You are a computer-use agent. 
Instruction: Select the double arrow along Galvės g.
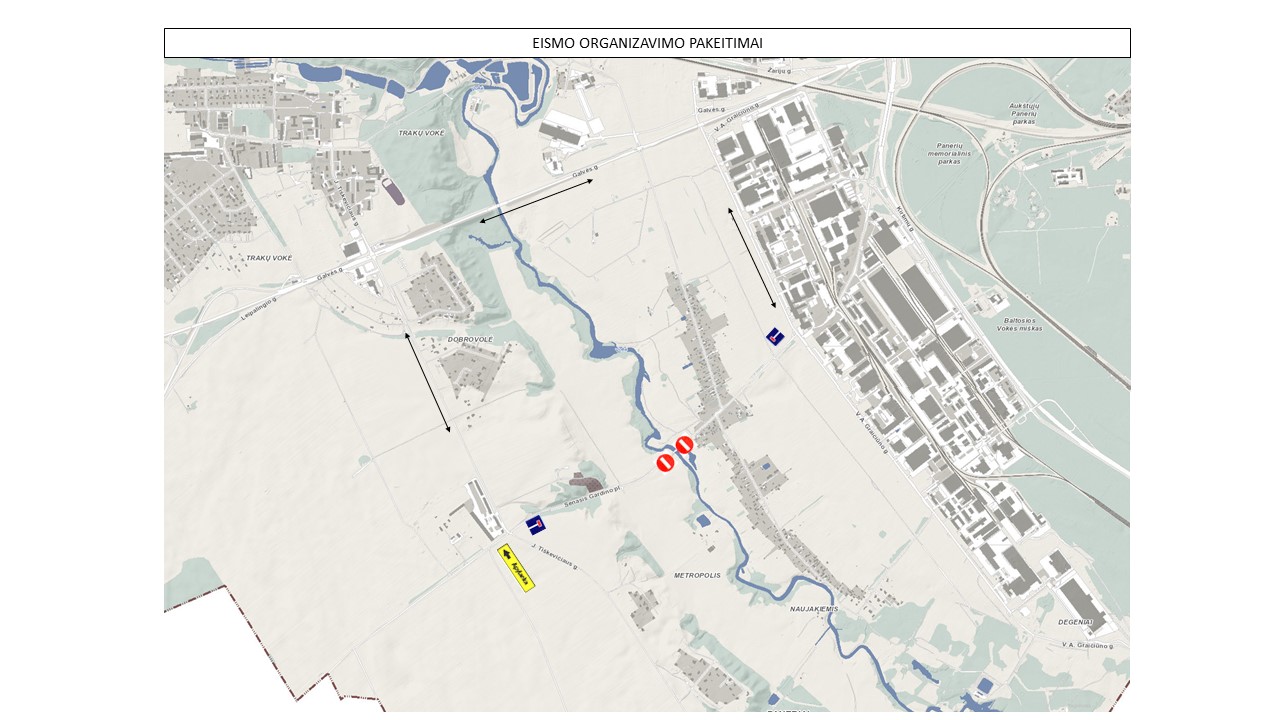[x=537, y=200]
